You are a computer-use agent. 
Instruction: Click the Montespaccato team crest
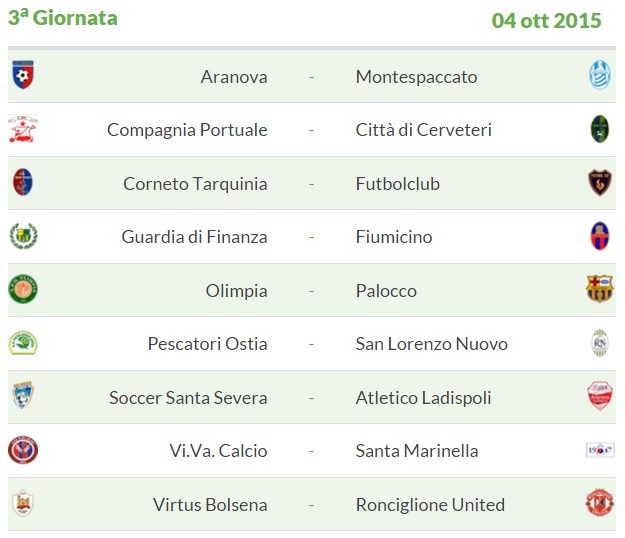point(599,75)
